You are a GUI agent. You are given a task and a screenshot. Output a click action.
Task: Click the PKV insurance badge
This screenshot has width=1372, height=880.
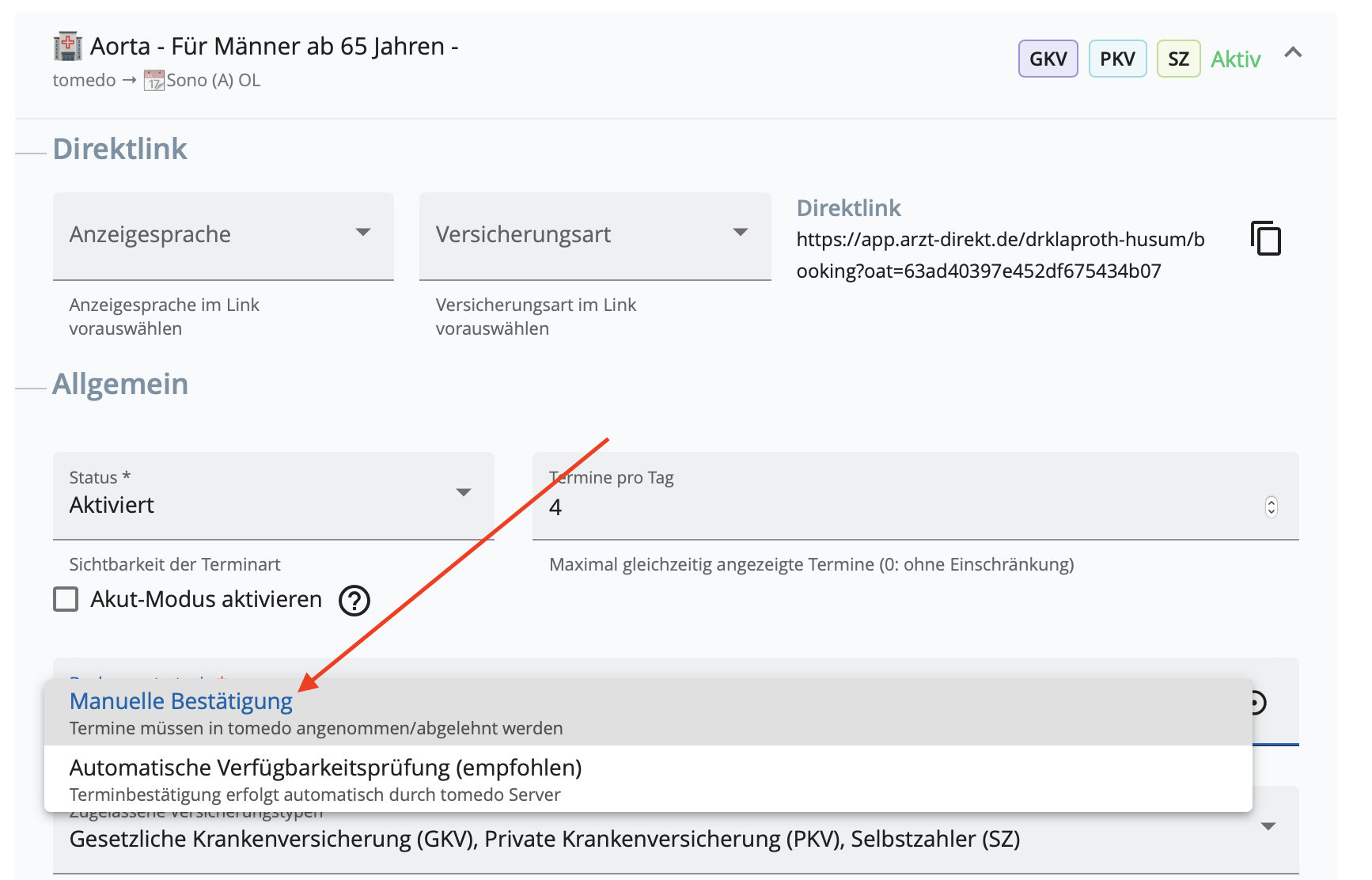1117,59
